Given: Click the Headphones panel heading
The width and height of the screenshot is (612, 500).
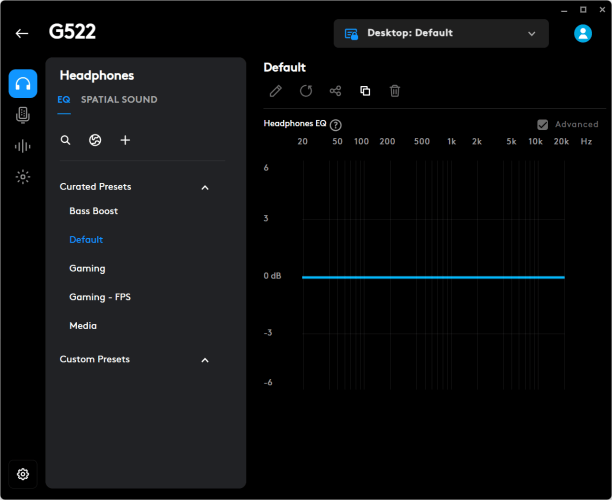Looking at the screenshot, I should (x=97, y=75).
